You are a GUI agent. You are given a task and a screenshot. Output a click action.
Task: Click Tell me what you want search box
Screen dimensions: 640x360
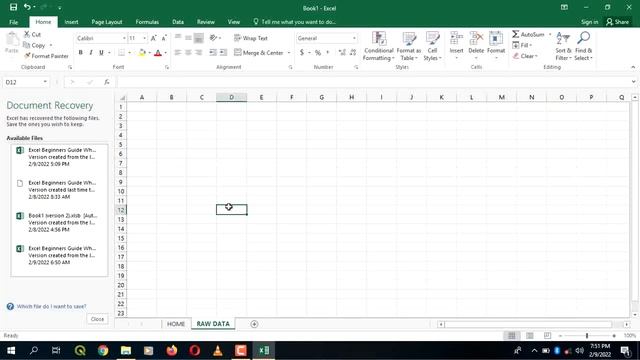pos(295,22)
